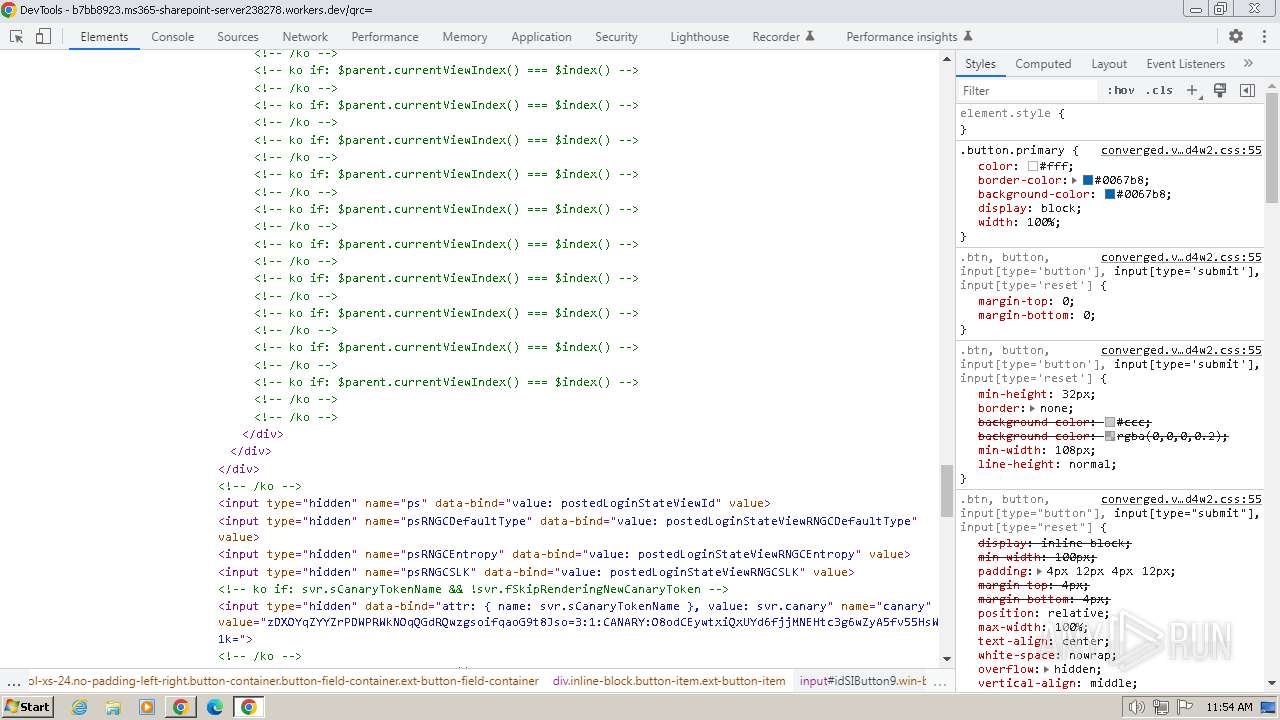Select the hidden input name="ps" node

coord(494,503)
